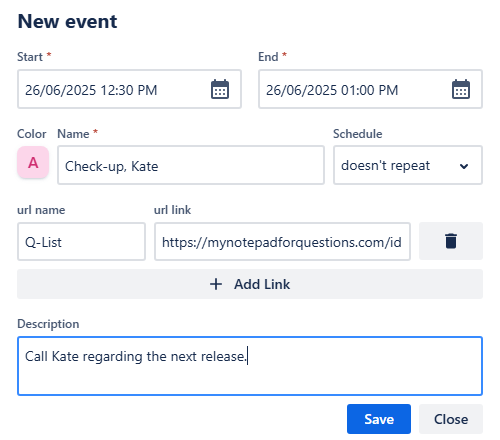This screenshot has height=440, width=500.
Task: Focus the End date text 26/06/2025 01:00 PM
Action: [x=332, y=90]
